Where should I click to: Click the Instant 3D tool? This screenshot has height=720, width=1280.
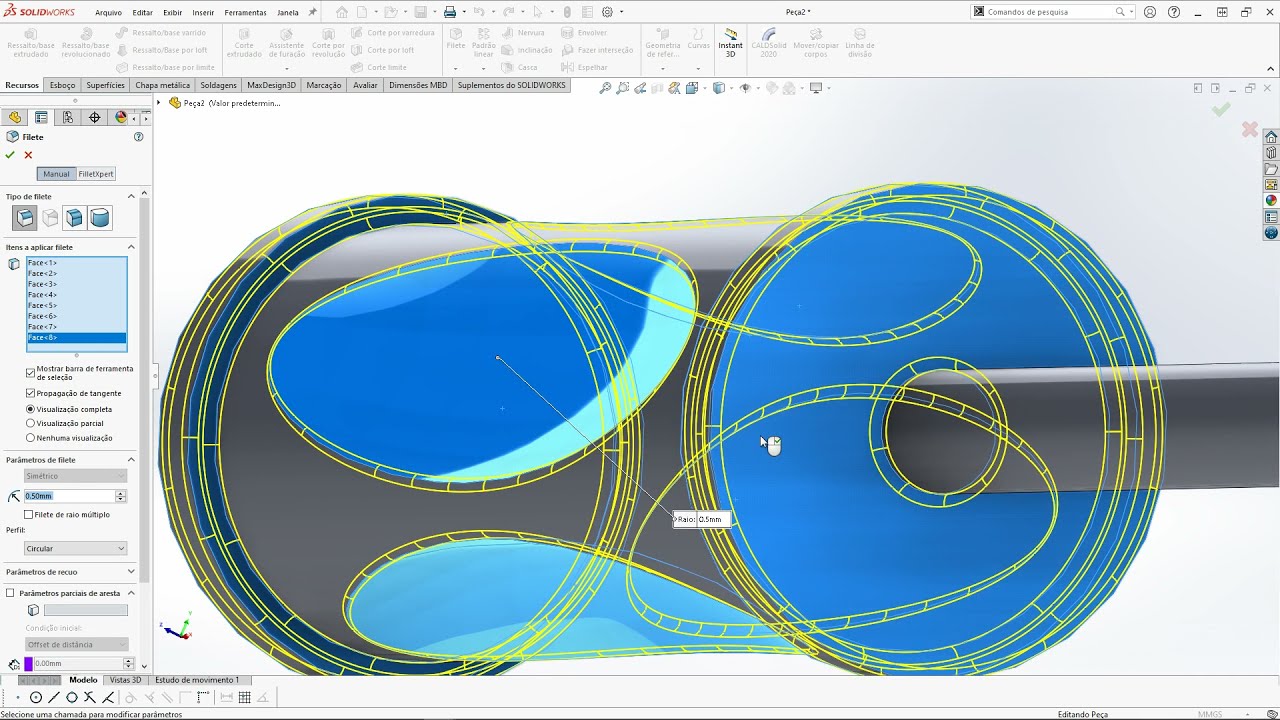[x=730, y=43]
